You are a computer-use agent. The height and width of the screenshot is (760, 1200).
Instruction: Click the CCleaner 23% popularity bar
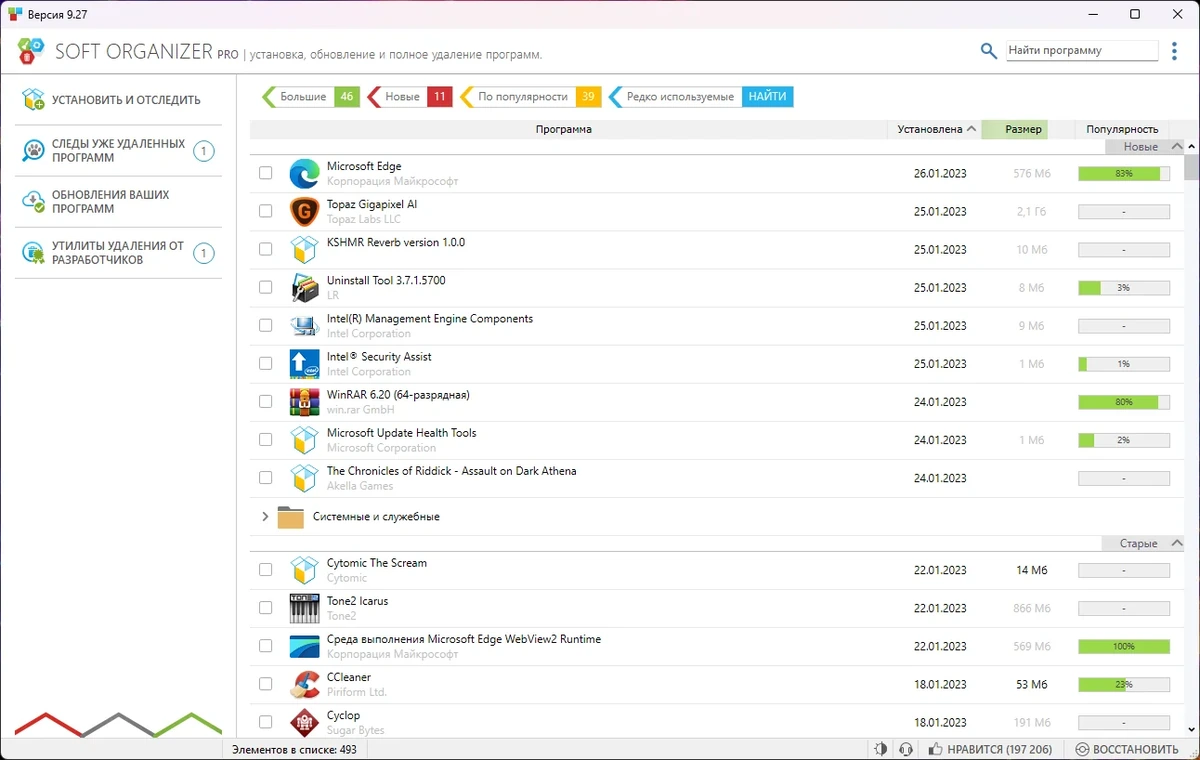1124,685
